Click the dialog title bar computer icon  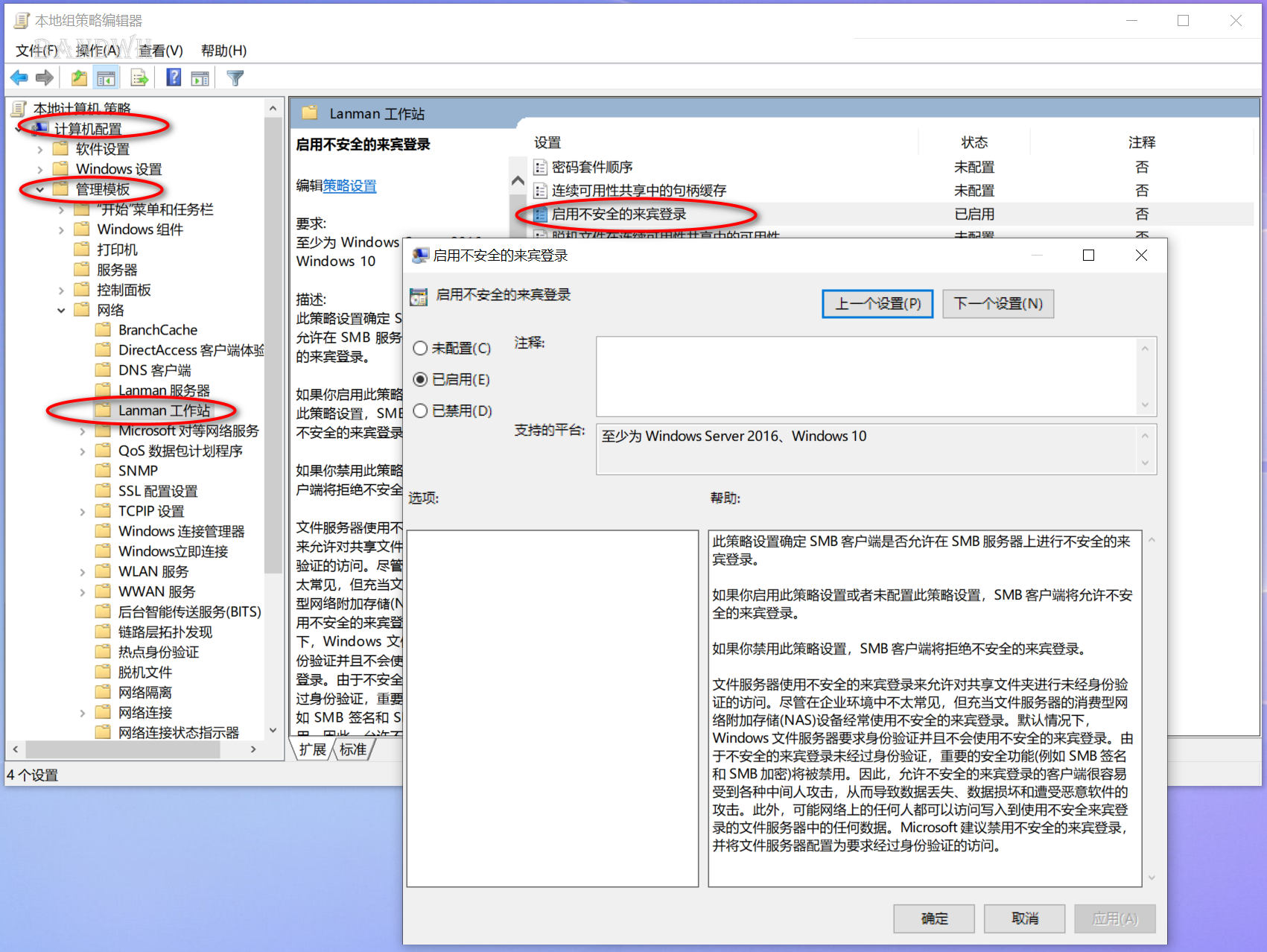421,256
